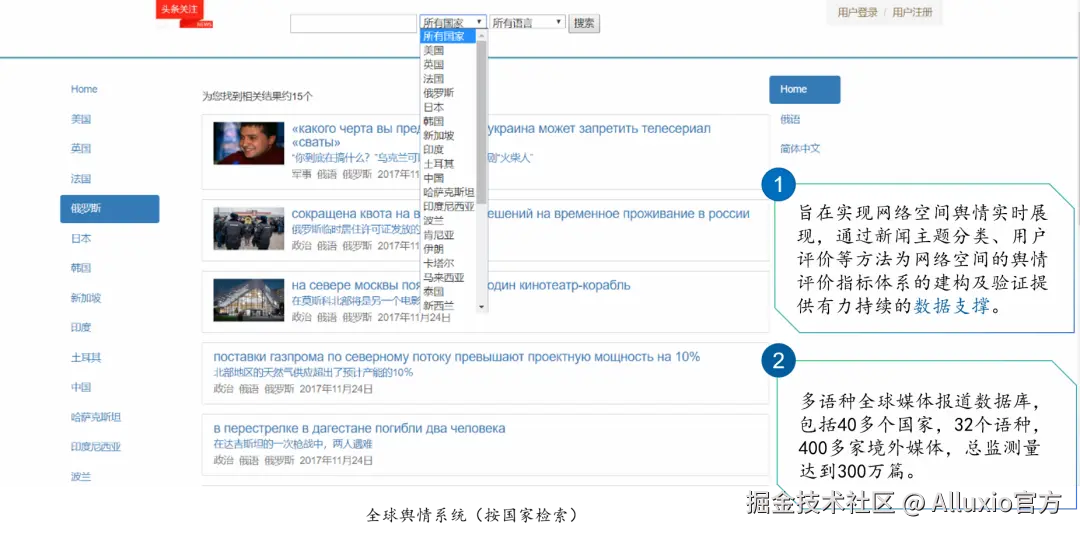Select 法国 in the left sidebar
1080x534 pixels.
(81, 179)
